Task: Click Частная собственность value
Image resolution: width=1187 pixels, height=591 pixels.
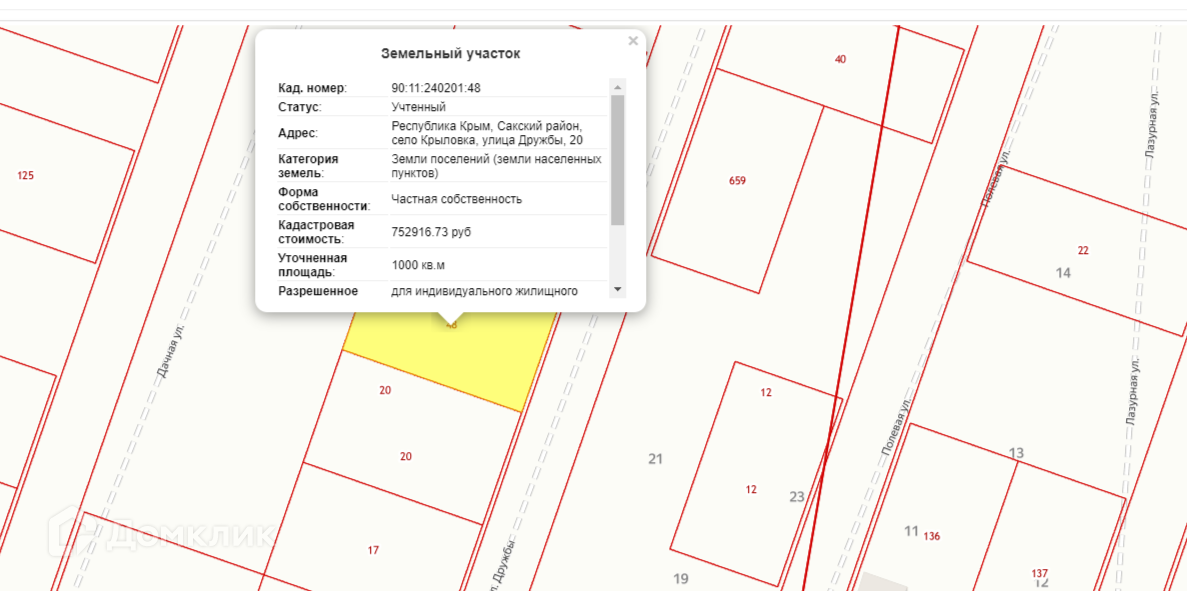Action: (456, 199)
